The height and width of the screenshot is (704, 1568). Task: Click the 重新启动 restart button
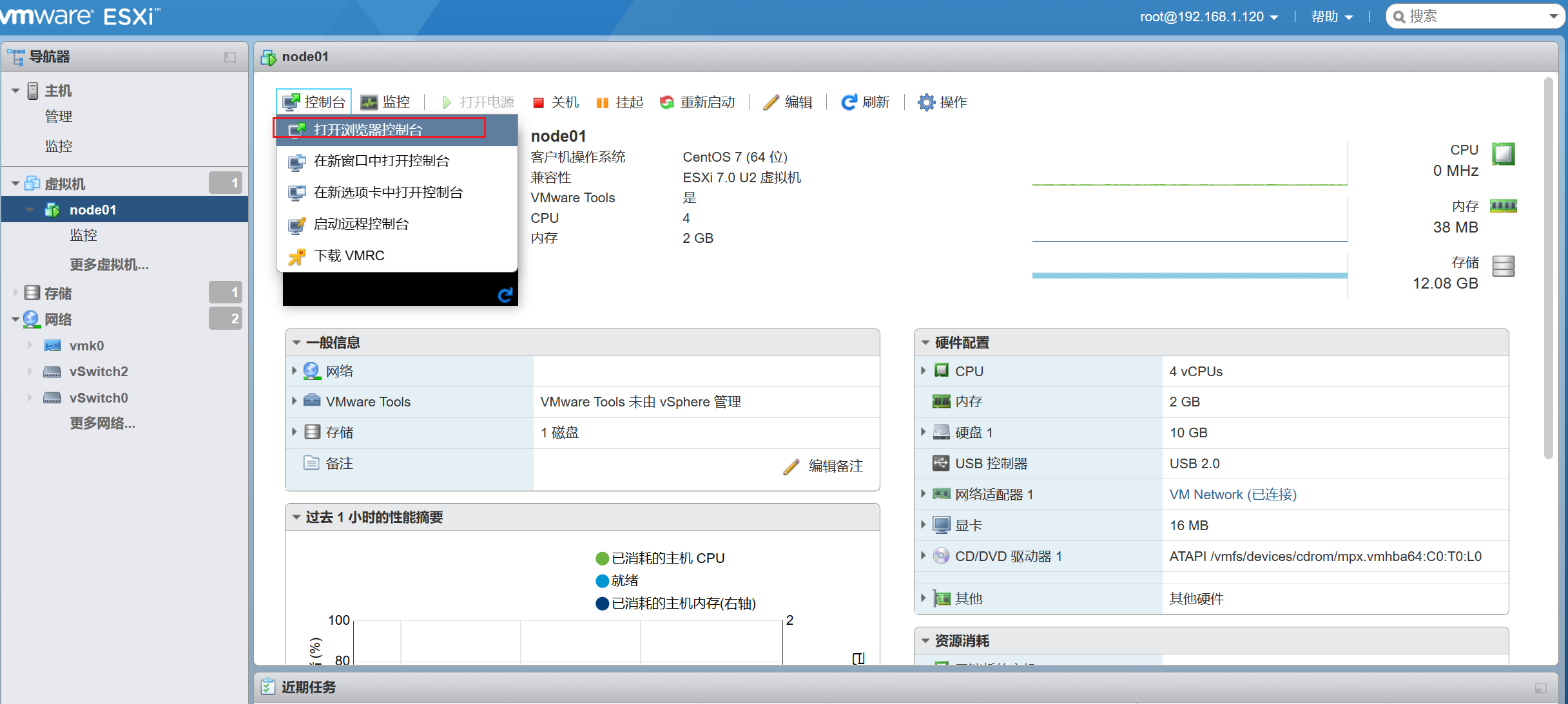coord(697,102)
